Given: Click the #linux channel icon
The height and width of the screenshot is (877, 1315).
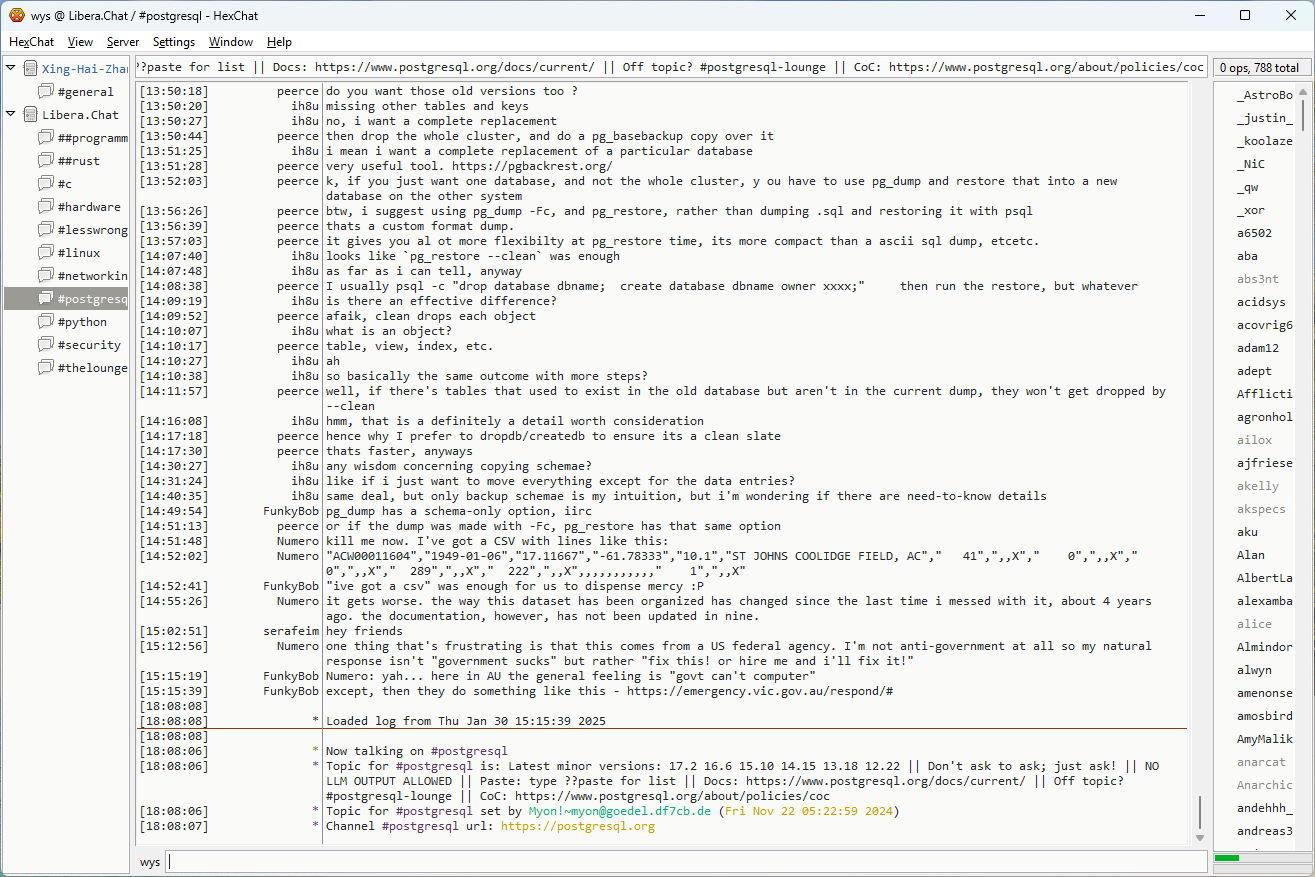Looking at the screenshot, I should 46,253.
